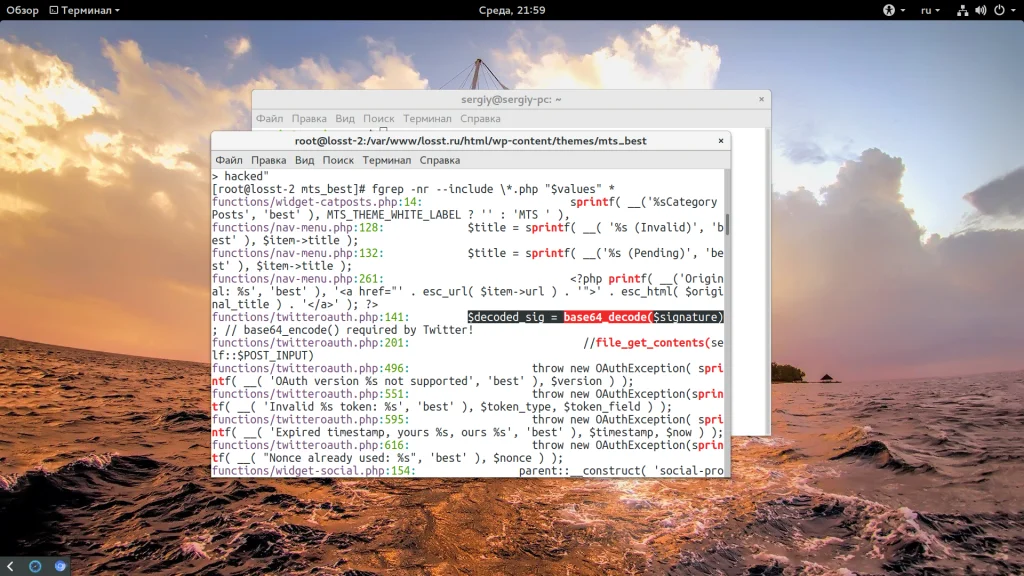Image resolution: width=1024 pixels, height=576 pixels.
Task: Open Поиск menu in sergiy@sergiy-pc terminal
Action: click(x=379, y=118)
